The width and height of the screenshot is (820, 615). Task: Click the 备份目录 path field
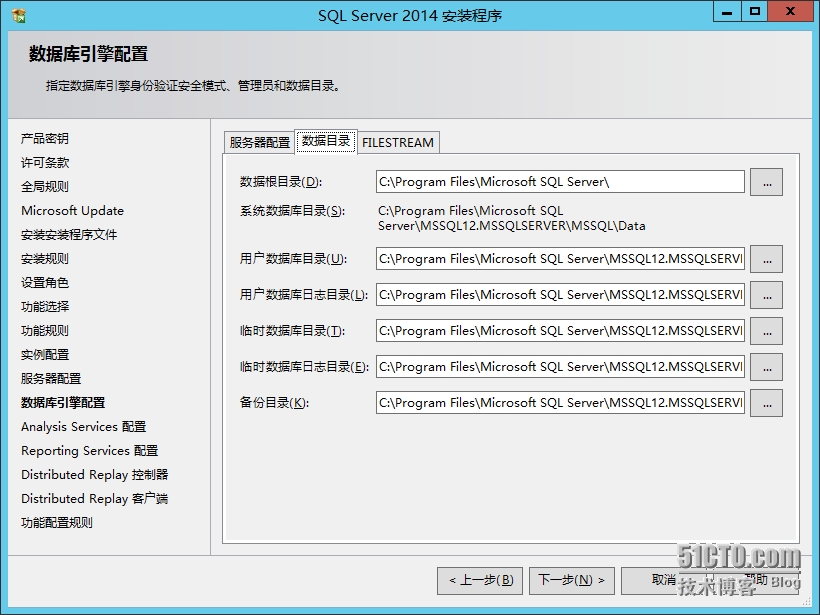[560, 403]
